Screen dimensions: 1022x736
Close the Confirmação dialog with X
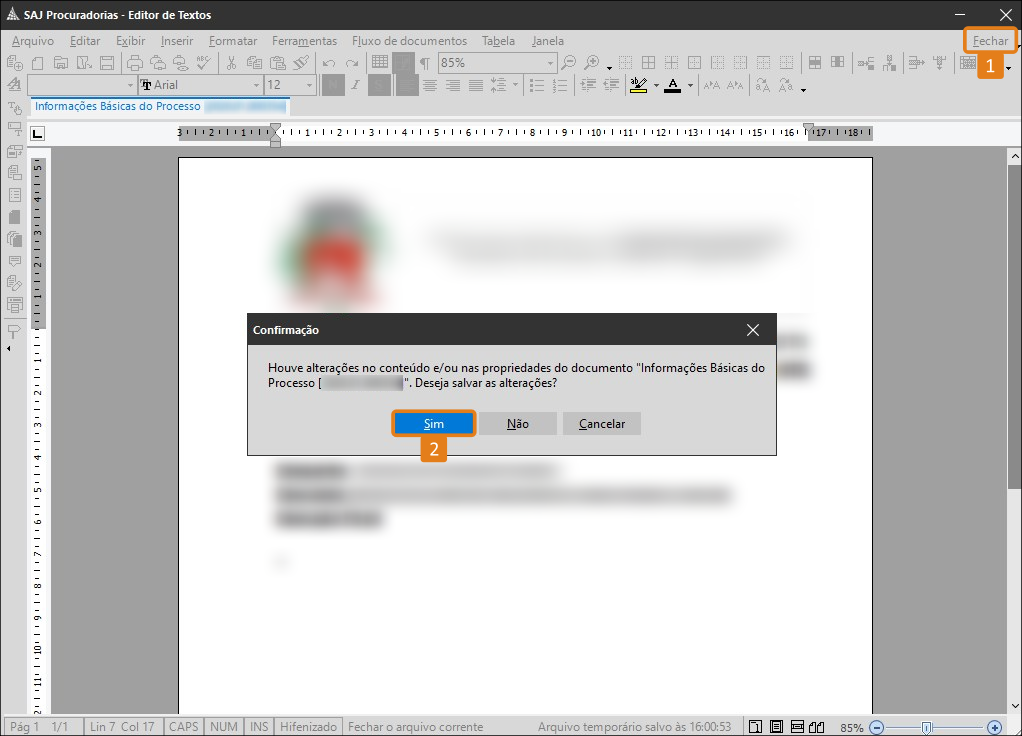point(753,330)
